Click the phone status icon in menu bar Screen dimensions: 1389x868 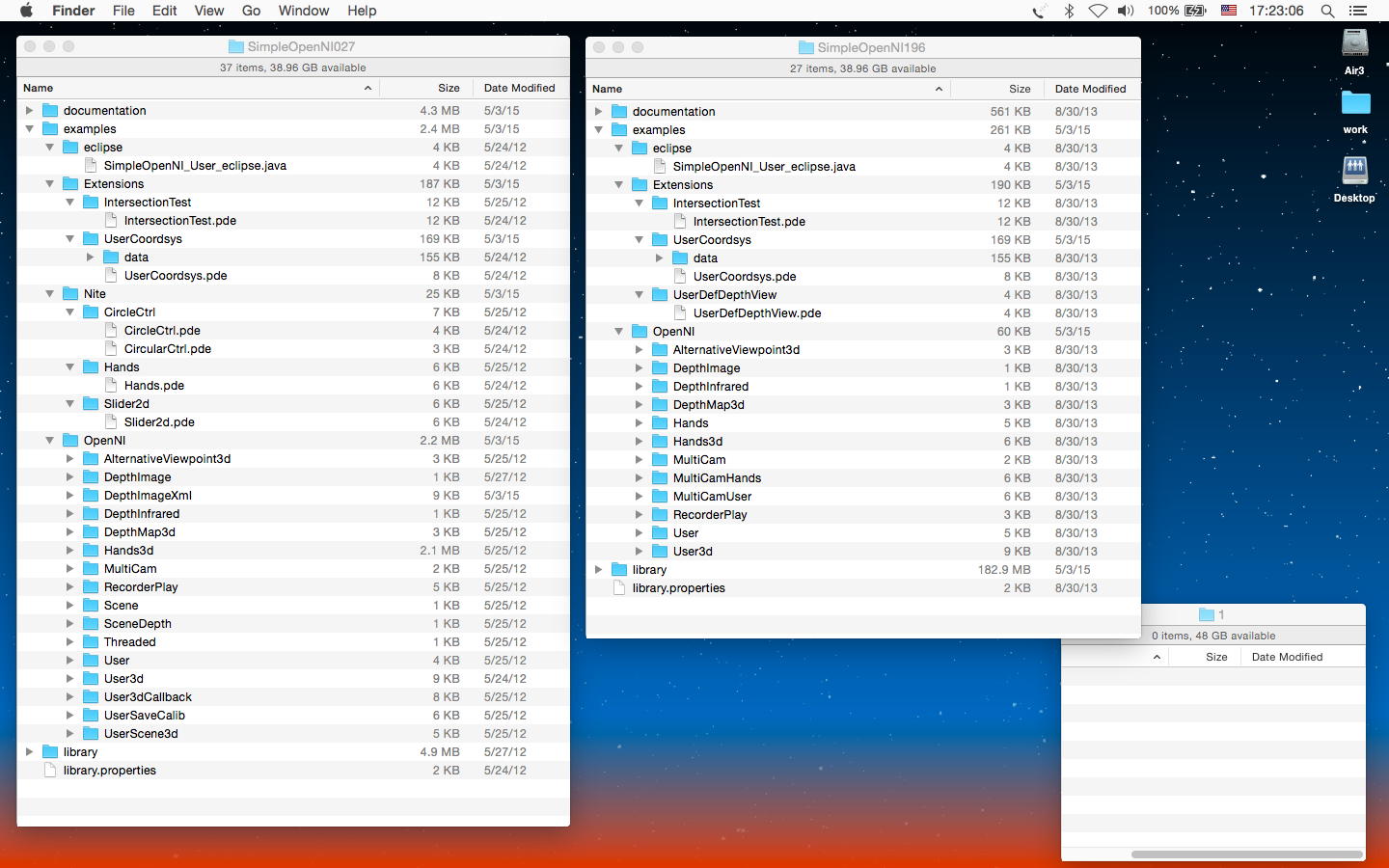pyautogui.click(x=1039, y=11)
